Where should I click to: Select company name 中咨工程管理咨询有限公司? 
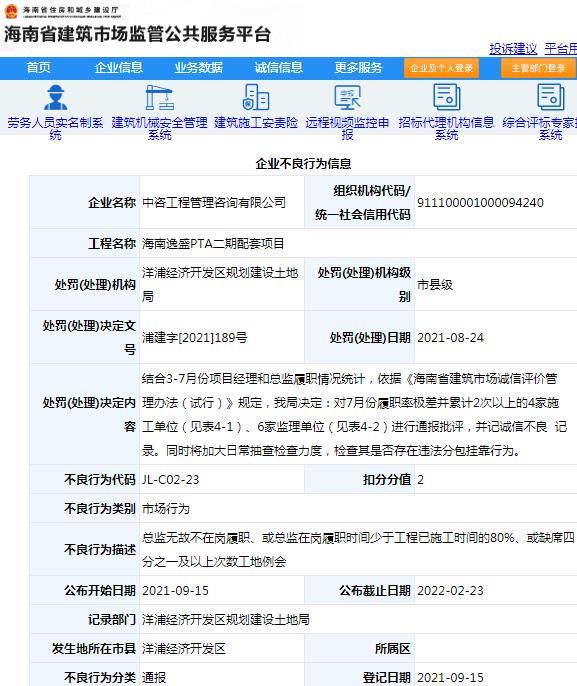coord(214,203)
